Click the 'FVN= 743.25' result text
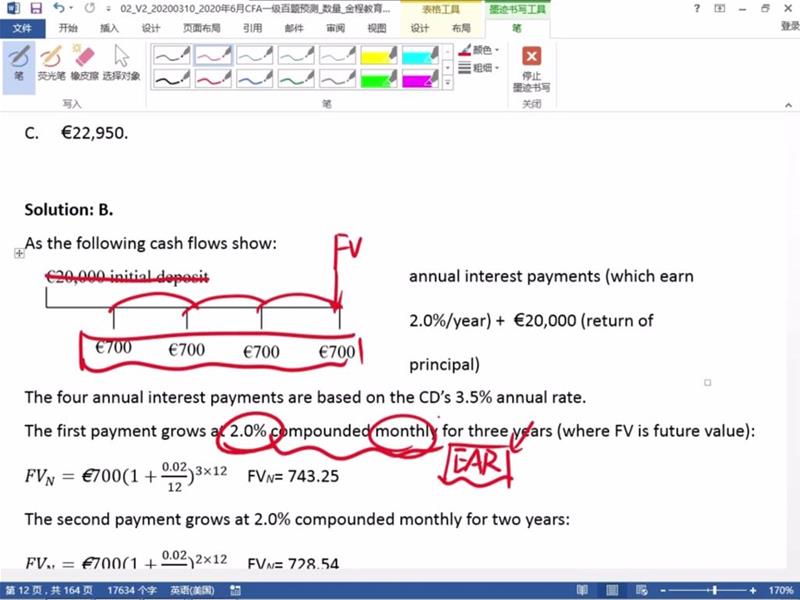The width and height of the screenshot is (800, 600). point(293,476)
